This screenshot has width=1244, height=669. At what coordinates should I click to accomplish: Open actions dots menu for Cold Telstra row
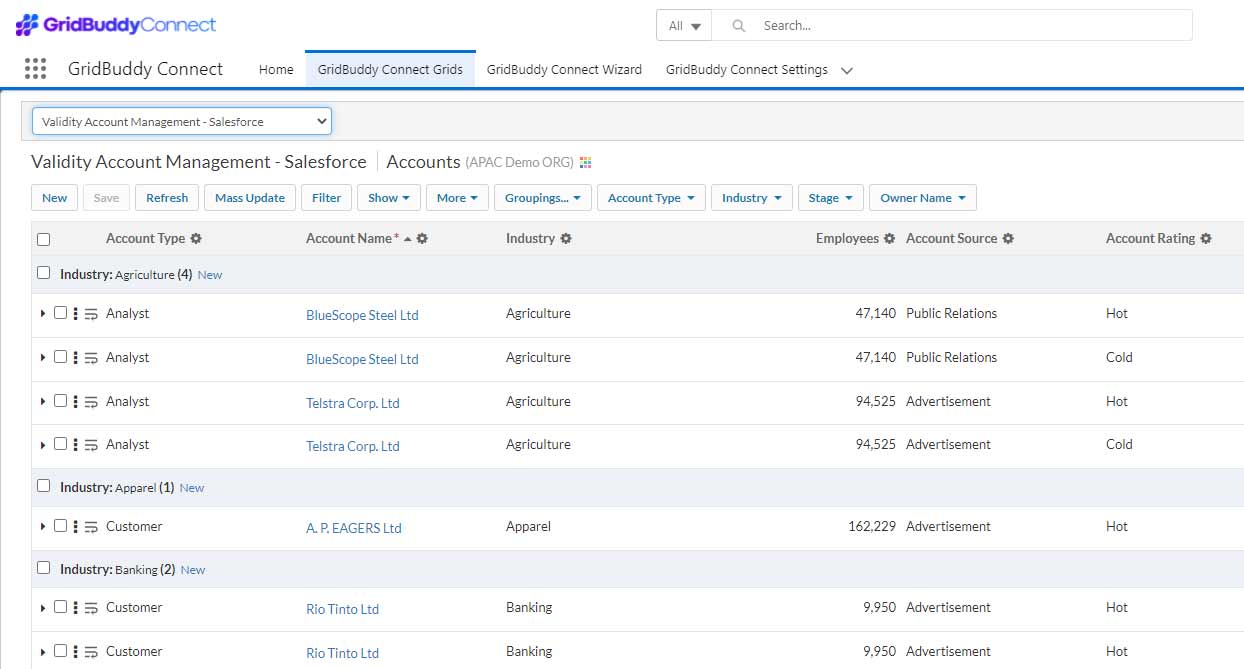[76, 445]
